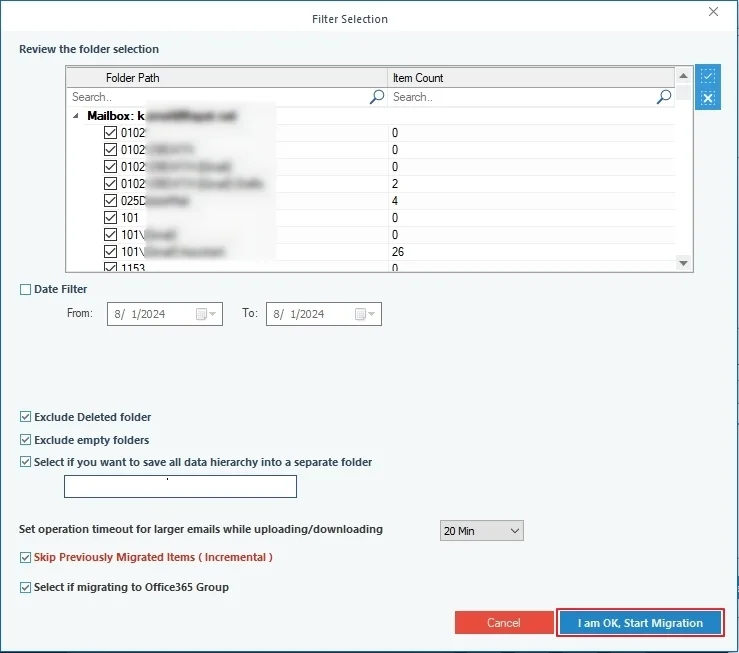Click the Select All folders icon
739x653 pixels.
pos(707,76)
